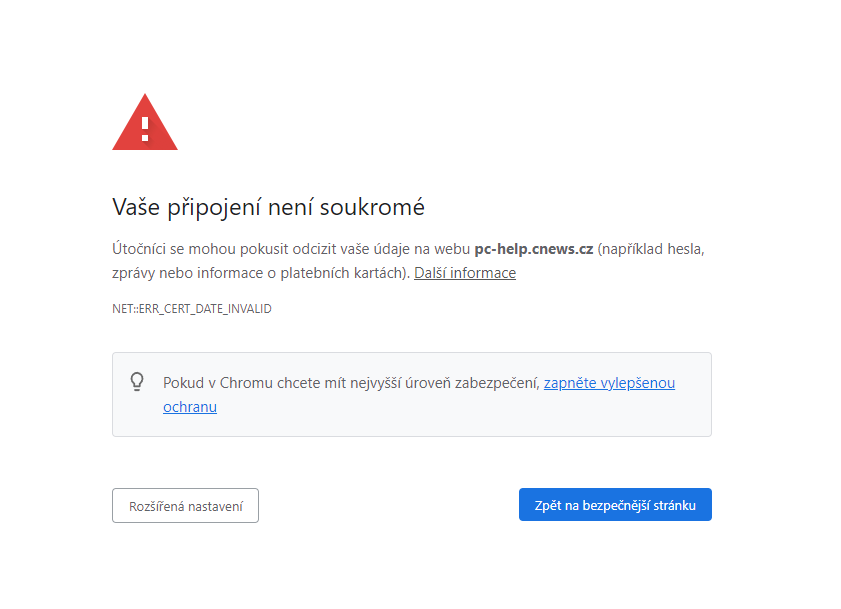The height and width of the screenshot is (609, 841).
Task: Click the white exclamation mark inside the triangle
Action: 145,127
